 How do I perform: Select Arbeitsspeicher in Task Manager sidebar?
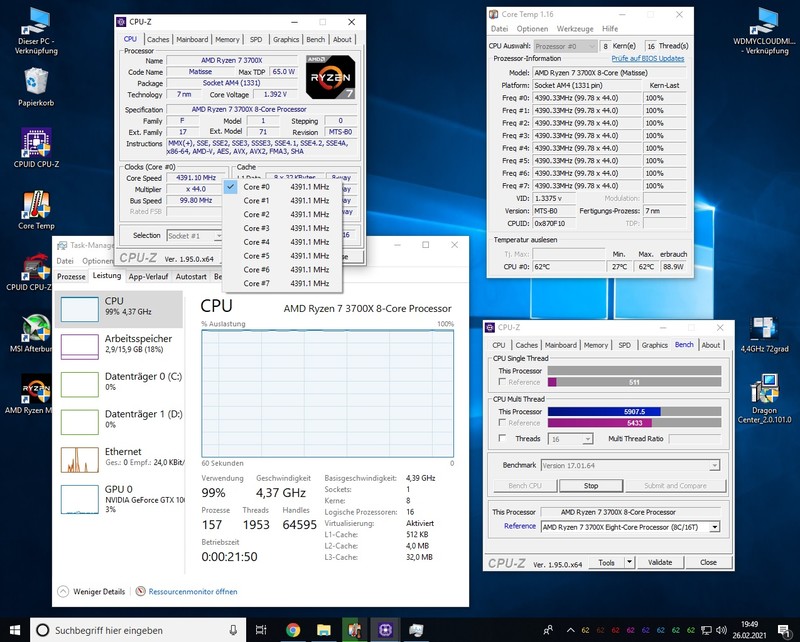(x=119, y=346)
